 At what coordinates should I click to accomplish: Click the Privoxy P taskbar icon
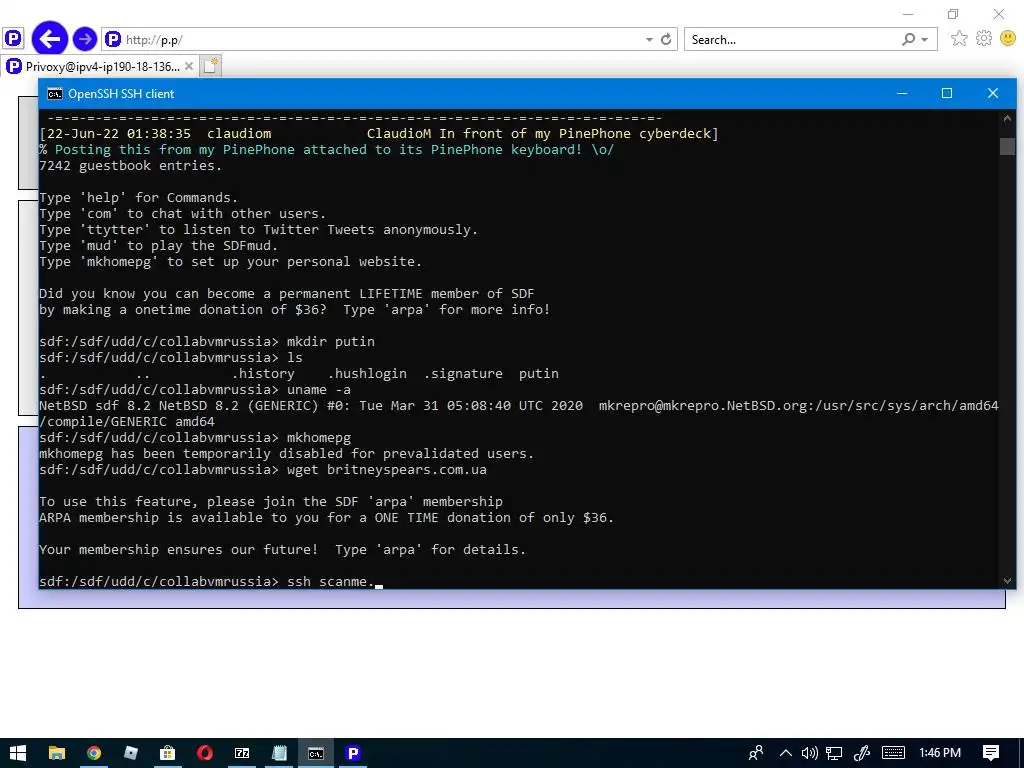click(353, 753)
